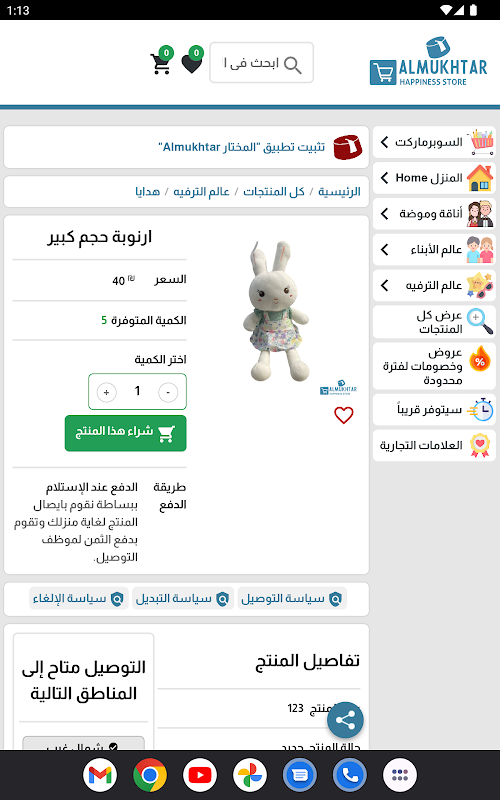Tap the search magnifier icon
The width and height of the screenshot is (500, 800).
coord(293,64)
